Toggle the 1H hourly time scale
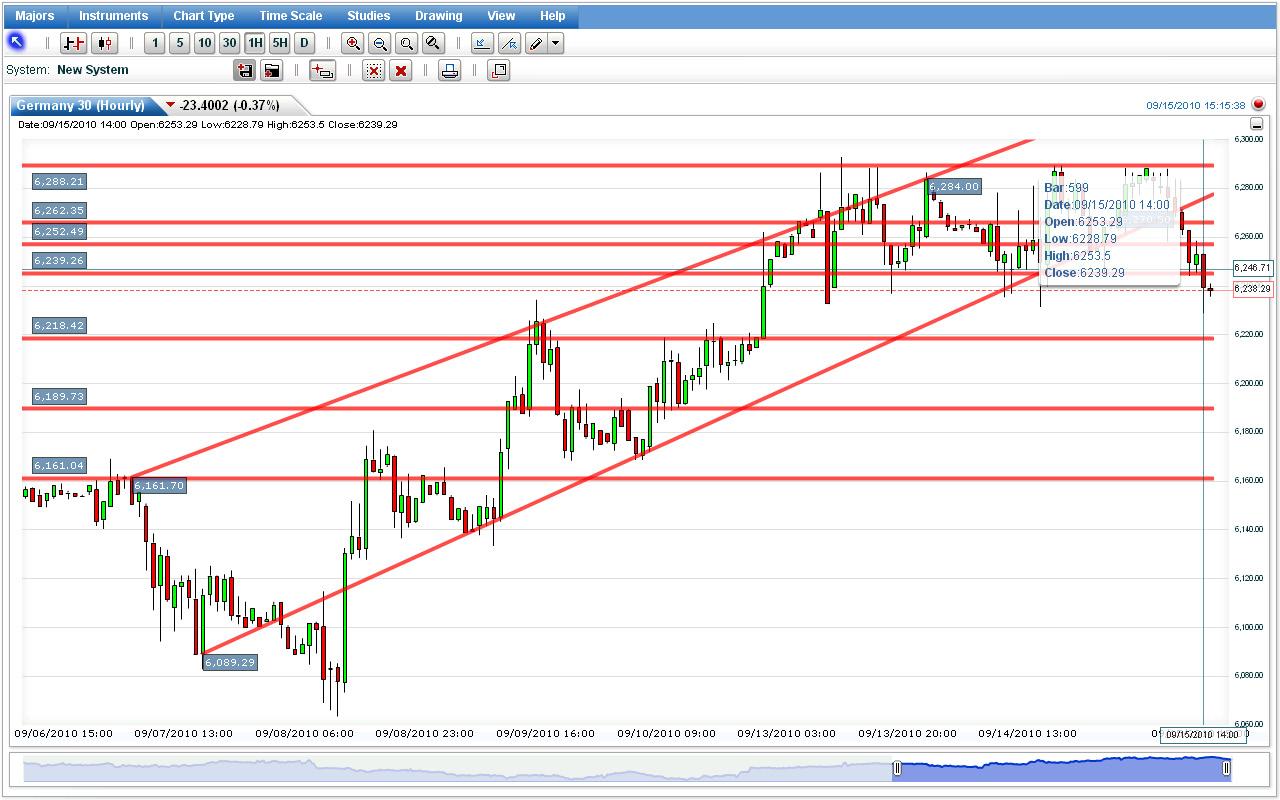The image size is (1280, 800). (254, 43)
